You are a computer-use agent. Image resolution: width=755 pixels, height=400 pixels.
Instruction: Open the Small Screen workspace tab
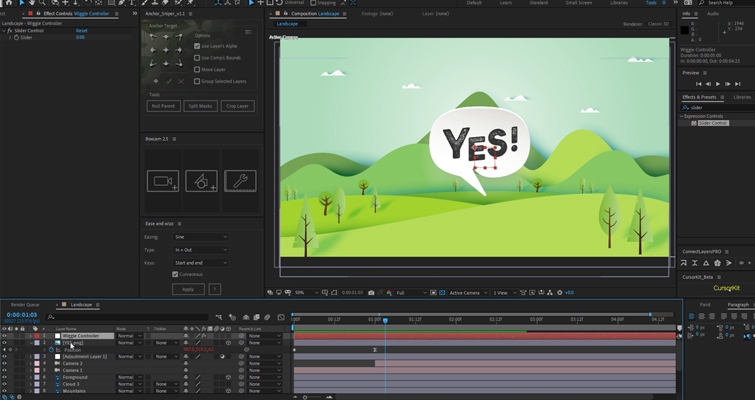coord(578,3)
